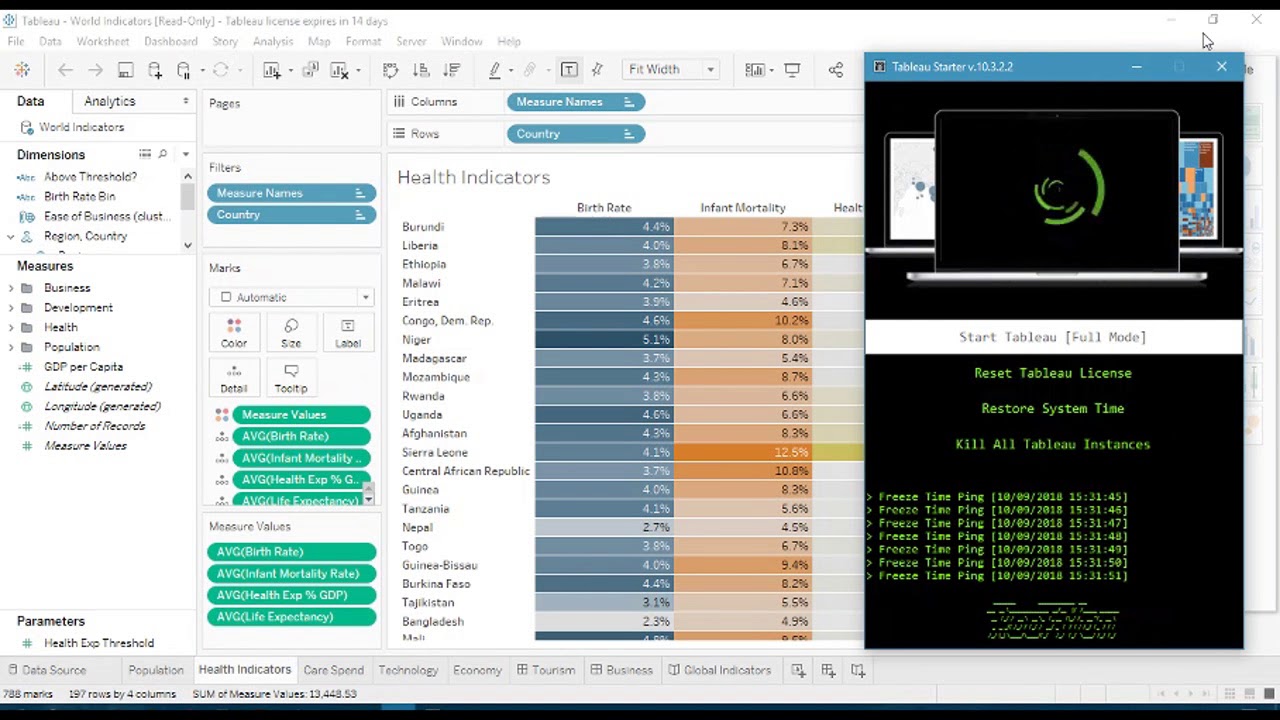Collapse the Region, Country hierarchy

[x=11, y=236]
